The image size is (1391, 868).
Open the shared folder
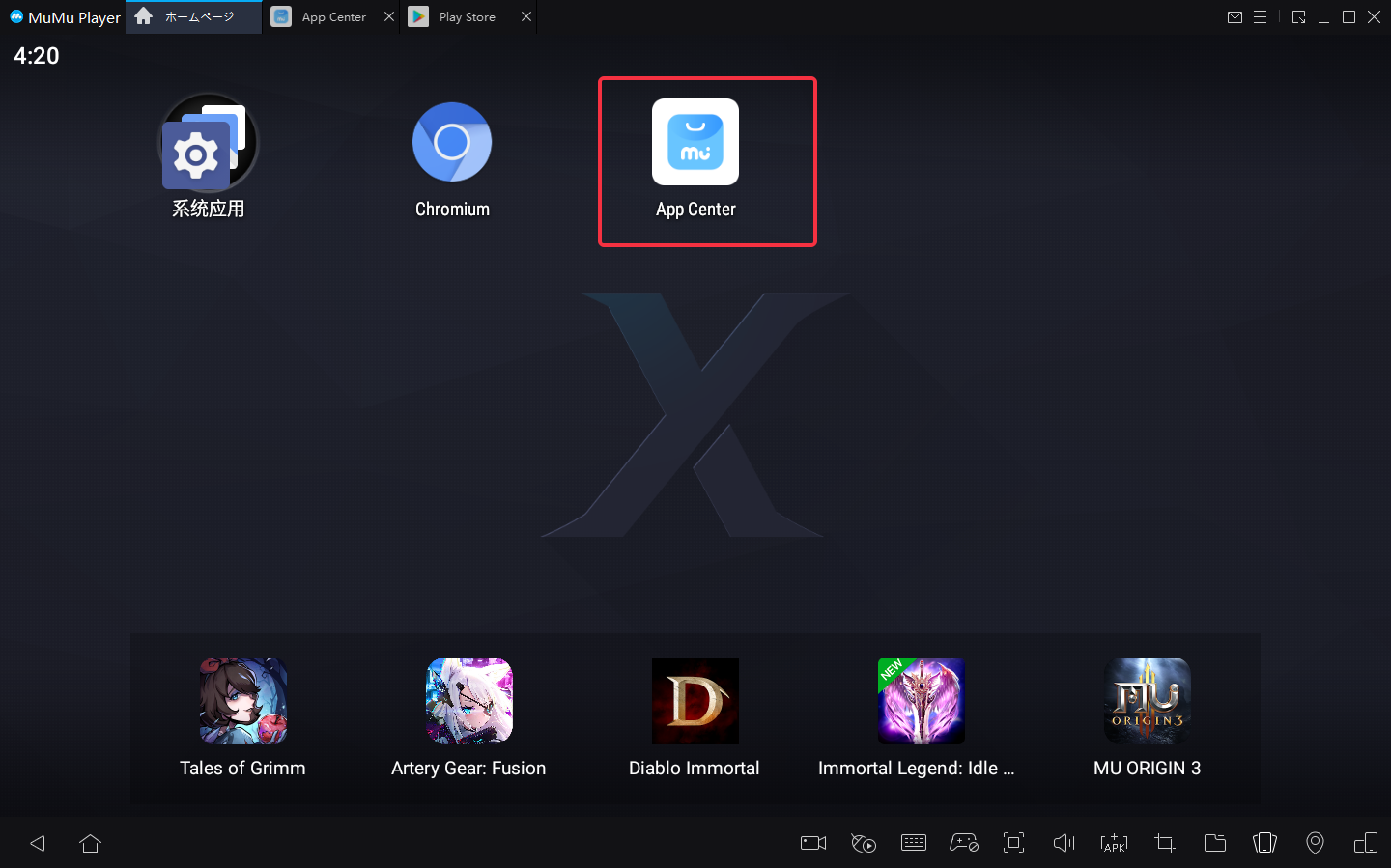point(1215,843)
